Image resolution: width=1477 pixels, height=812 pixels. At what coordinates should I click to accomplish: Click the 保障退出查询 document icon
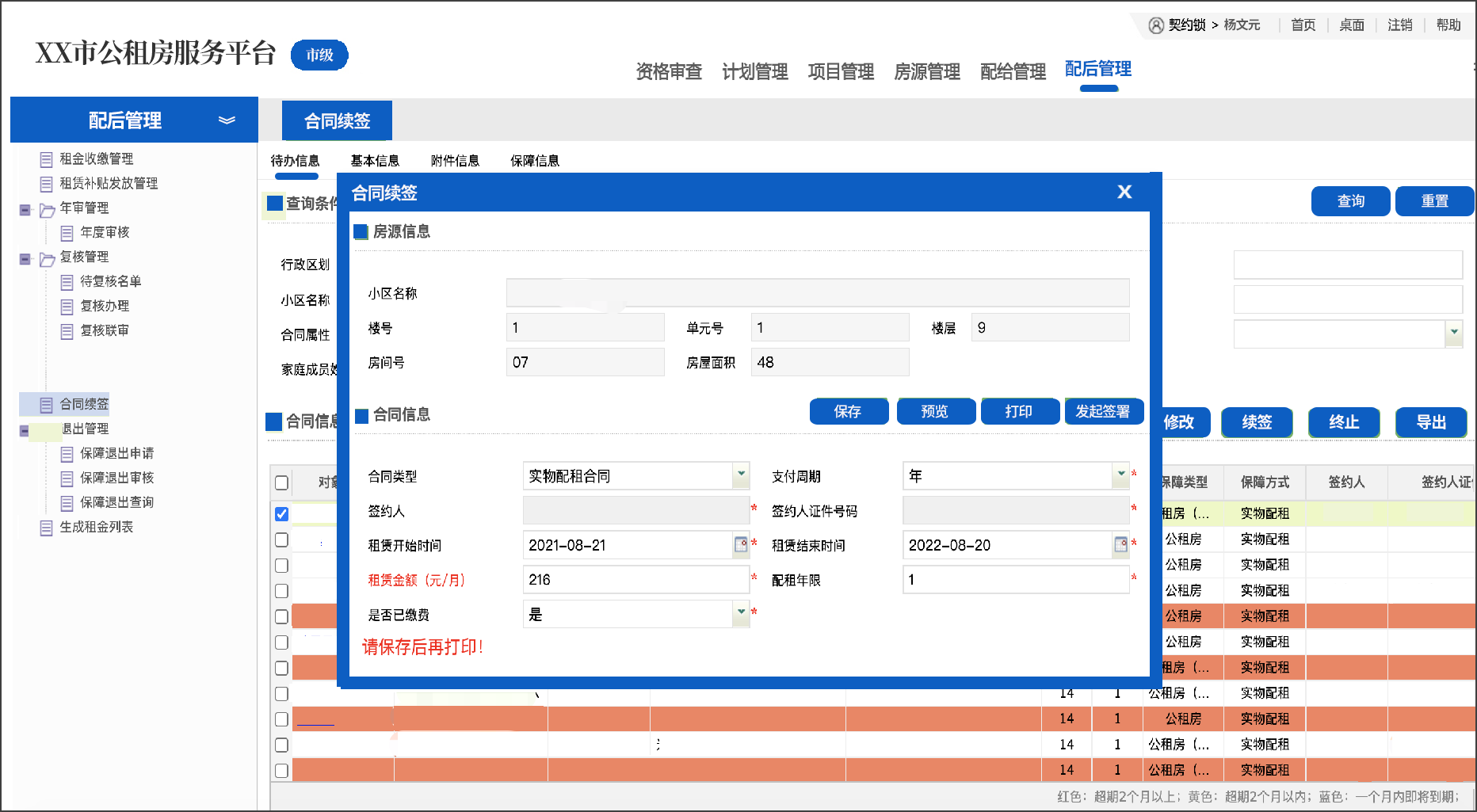[x=67, y=503]
